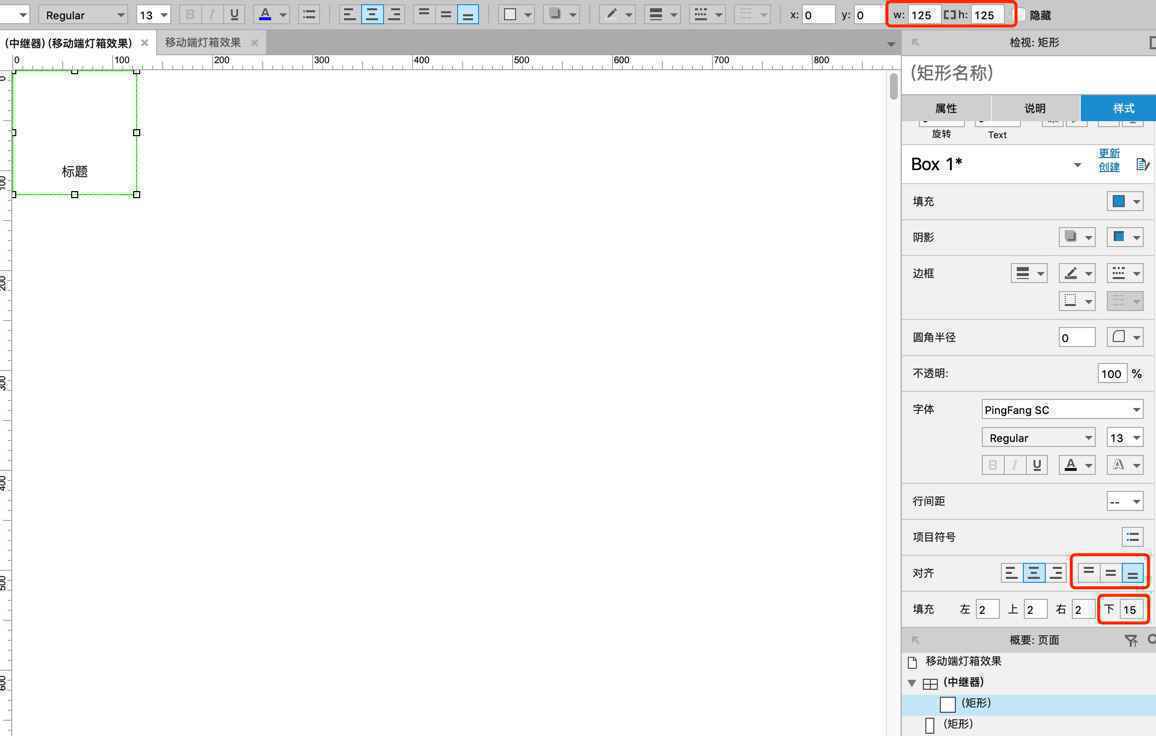Open the corner visibility dropdown
Viewport: 1156px width, 736px height.
point(1125,337)
